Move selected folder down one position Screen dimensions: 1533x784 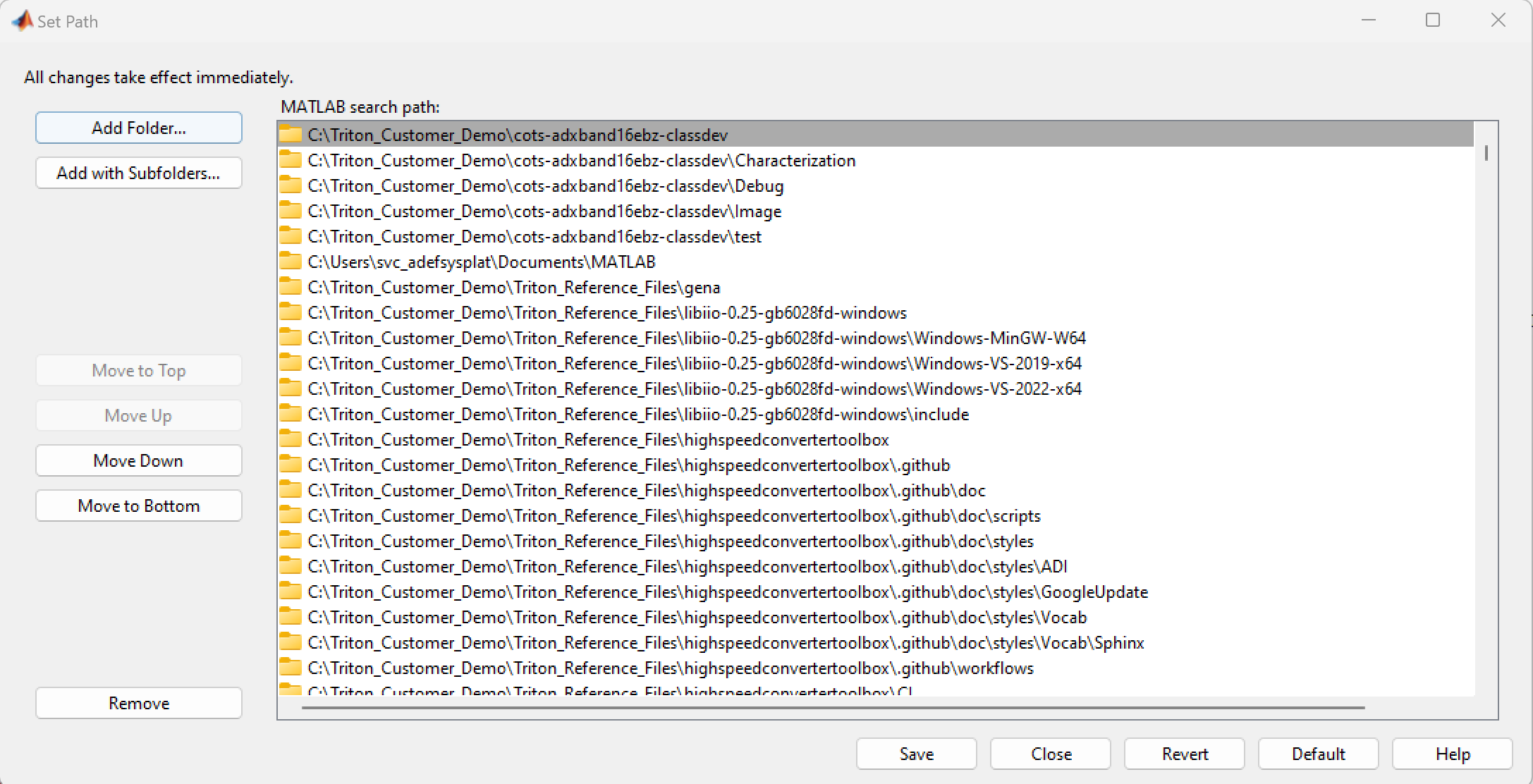pos(139,460)
